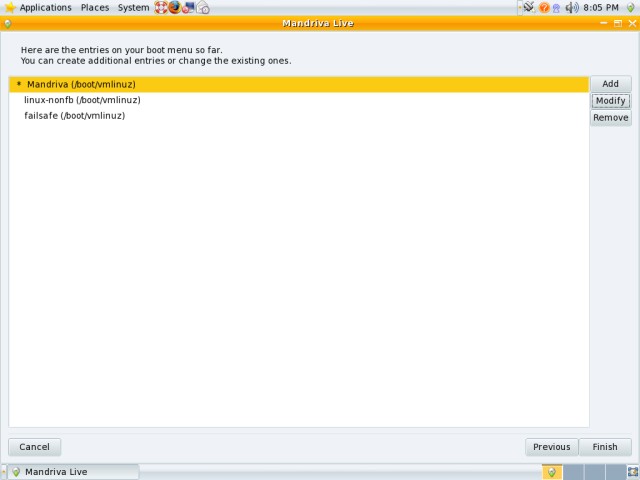Launch the Firefox browser from the top panel
Viewport: 640px width, 480px height.
click(x=175, y=7)
